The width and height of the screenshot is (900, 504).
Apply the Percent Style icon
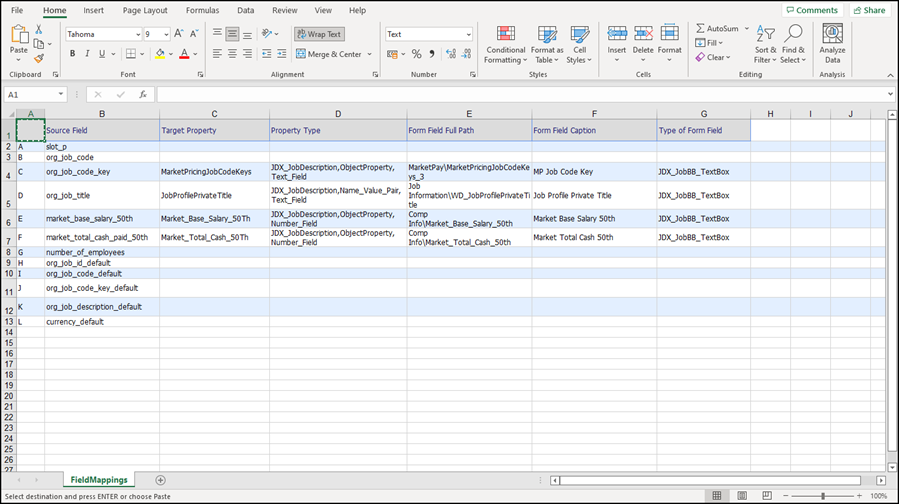417,54
